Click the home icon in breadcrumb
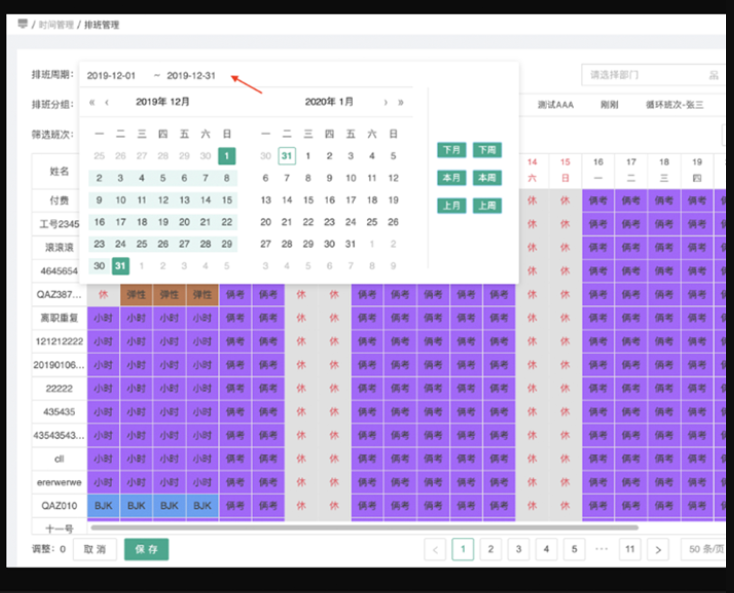The width and height of the screenshot is (734, 593). point(22,24)
